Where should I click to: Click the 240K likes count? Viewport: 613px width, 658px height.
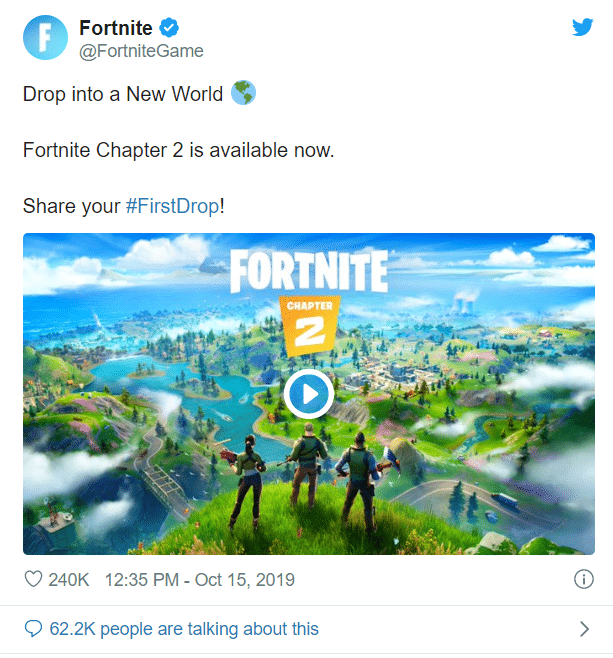click(x=69, y=579)
